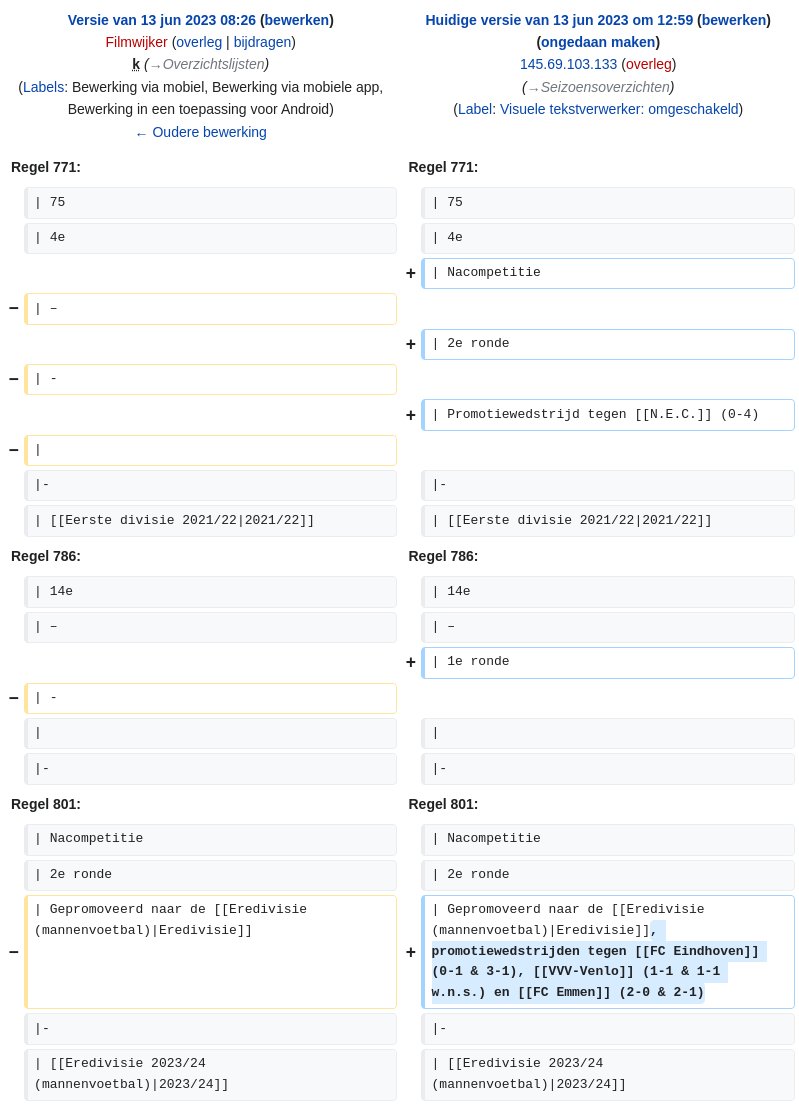Follow the arrow link before 'Seizoensoverzichten'
Screen dimensions: 799x1105
[x=533, y=88]
